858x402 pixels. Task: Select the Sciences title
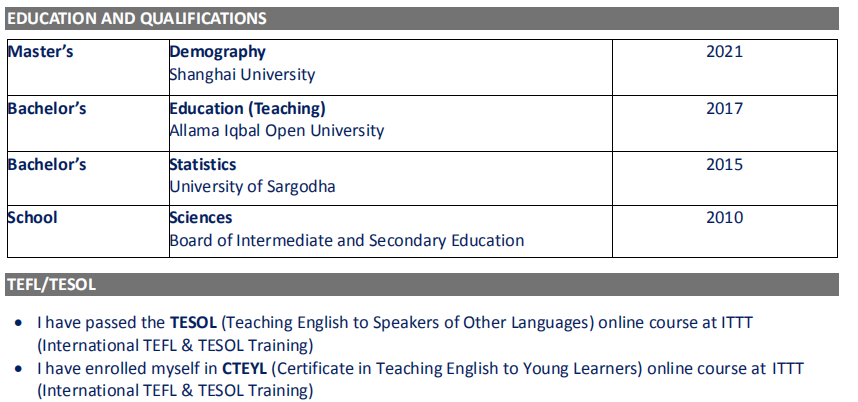pos(201,217)
